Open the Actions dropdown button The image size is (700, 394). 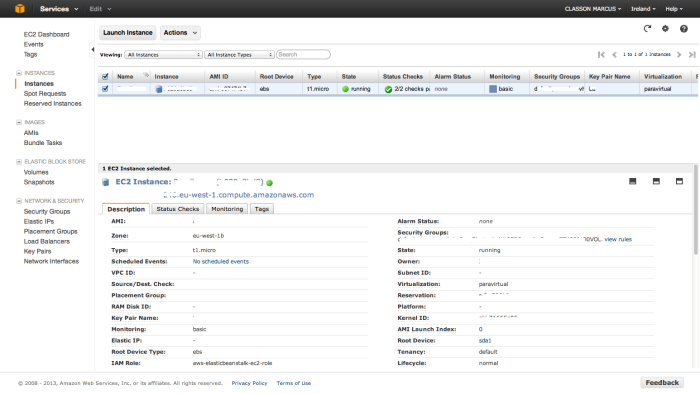[180, 33]
